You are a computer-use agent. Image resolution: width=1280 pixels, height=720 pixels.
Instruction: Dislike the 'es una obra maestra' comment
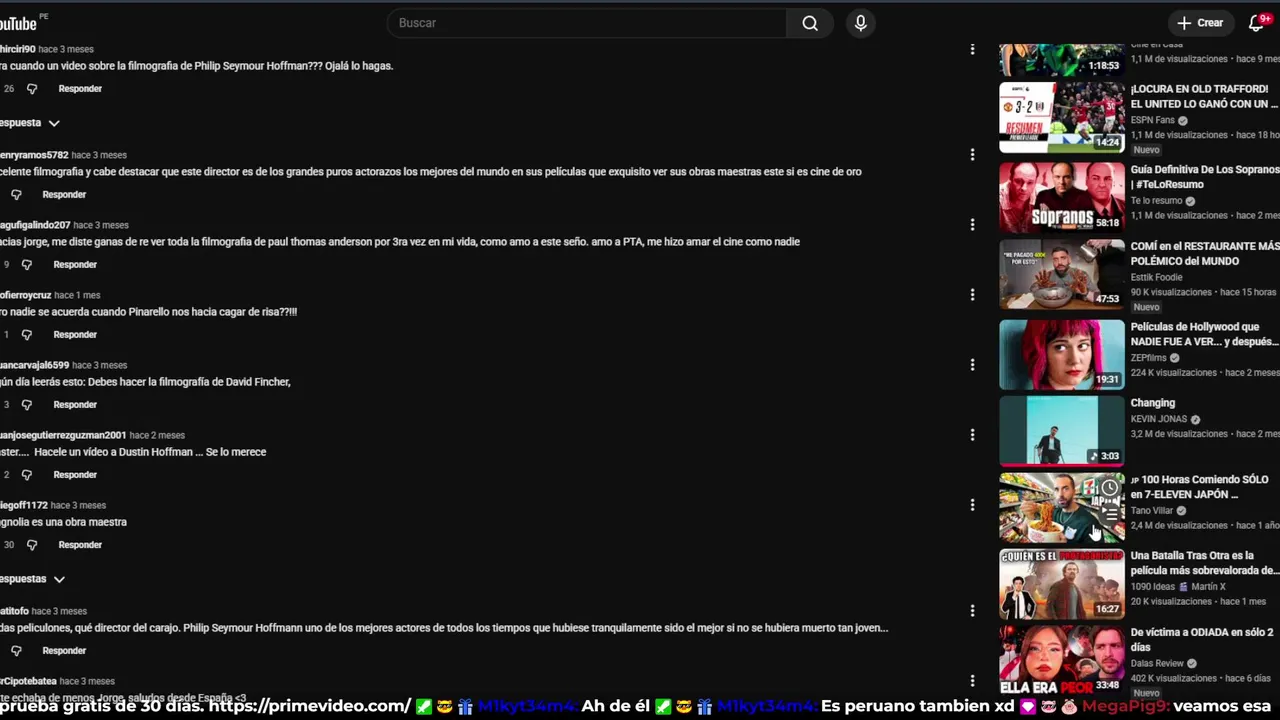(x=32, y=545)
